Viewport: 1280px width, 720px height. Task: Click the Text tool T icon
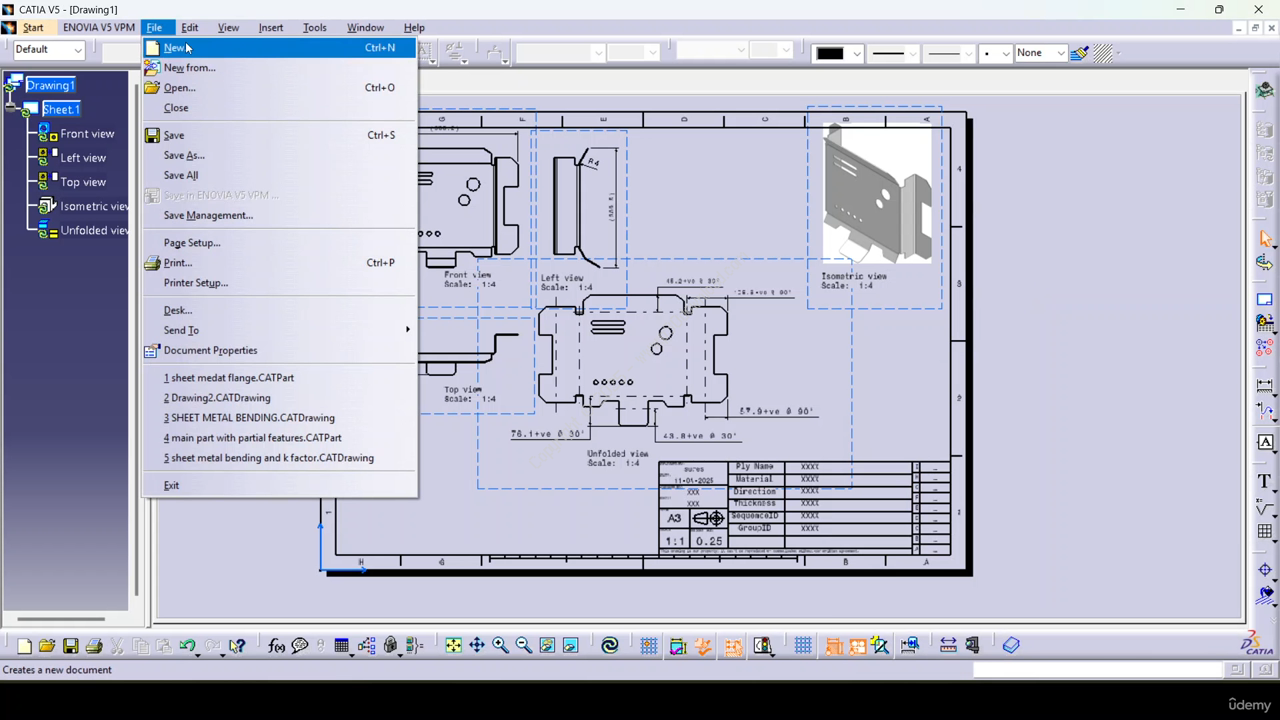coord(1265,481)
